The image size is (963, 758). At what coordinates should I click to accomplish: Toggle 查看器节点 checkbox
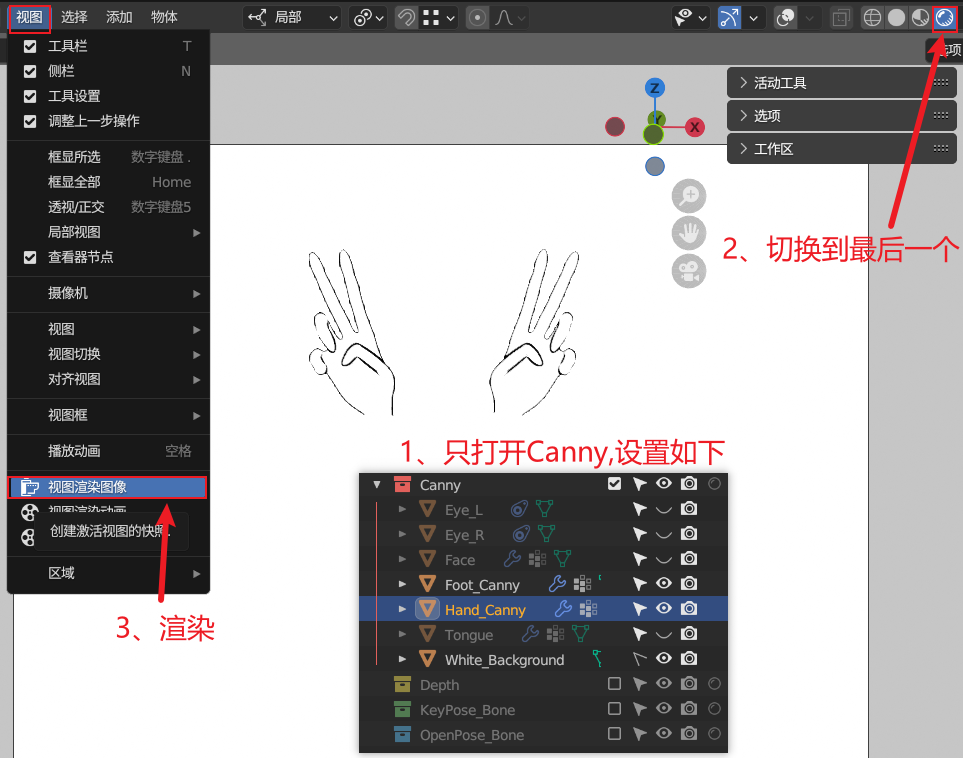pyautogui.click(x=29, y=257)
